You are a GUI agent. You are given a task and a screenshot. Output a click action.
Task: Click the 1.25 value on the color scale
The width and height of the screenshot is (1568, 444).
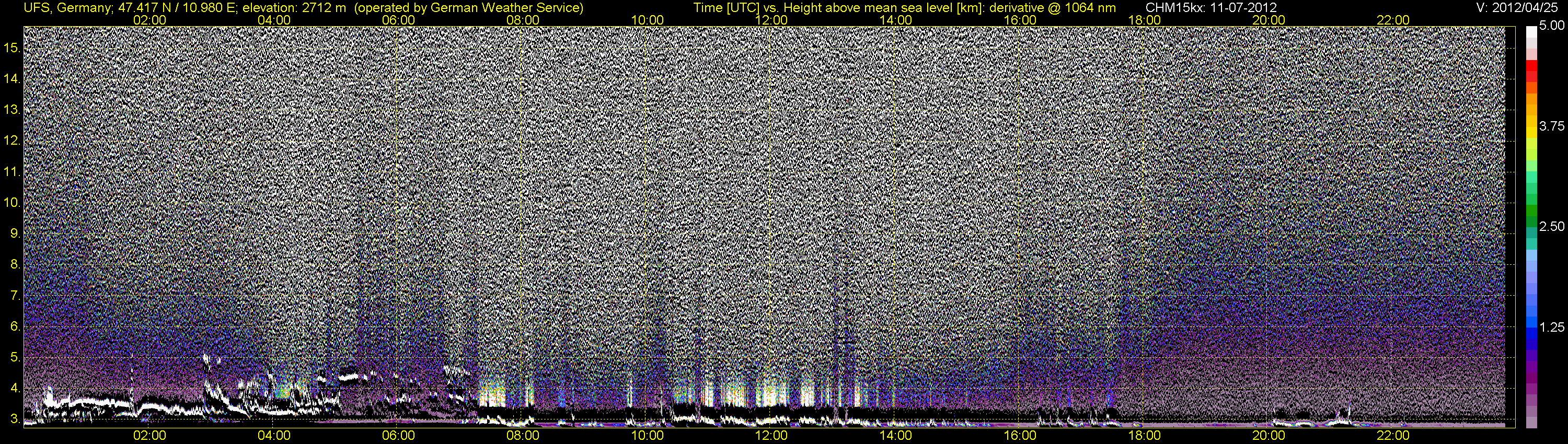point(1552,327)
